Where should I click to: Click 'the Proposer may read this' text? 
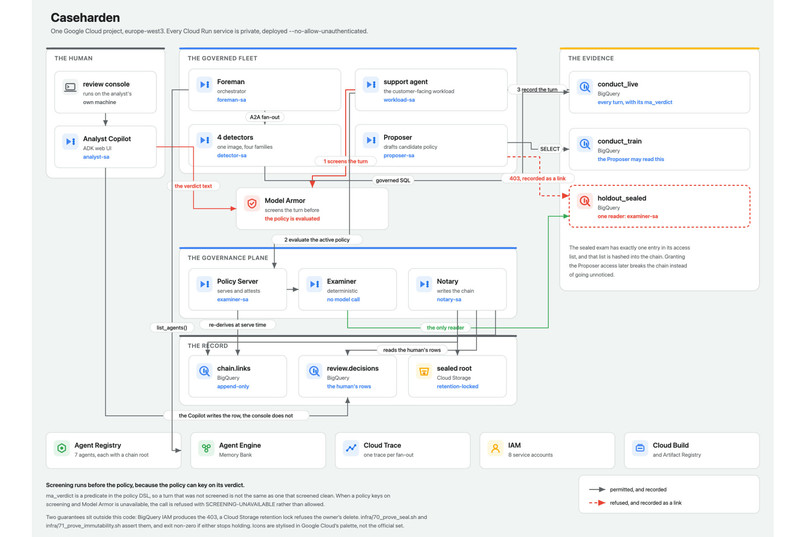click(631, 159)
